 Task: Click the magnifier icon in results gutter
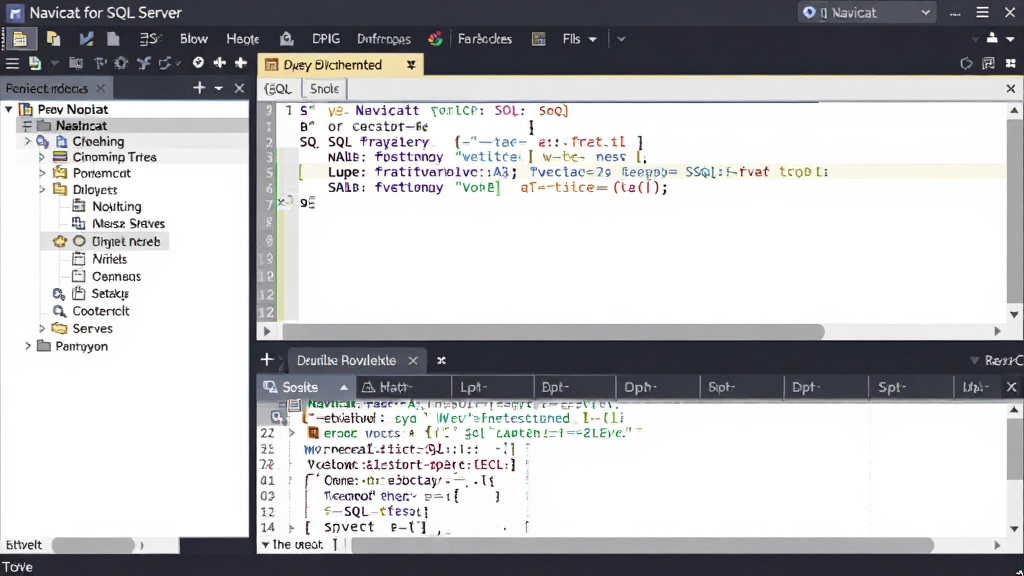(277, 417)
